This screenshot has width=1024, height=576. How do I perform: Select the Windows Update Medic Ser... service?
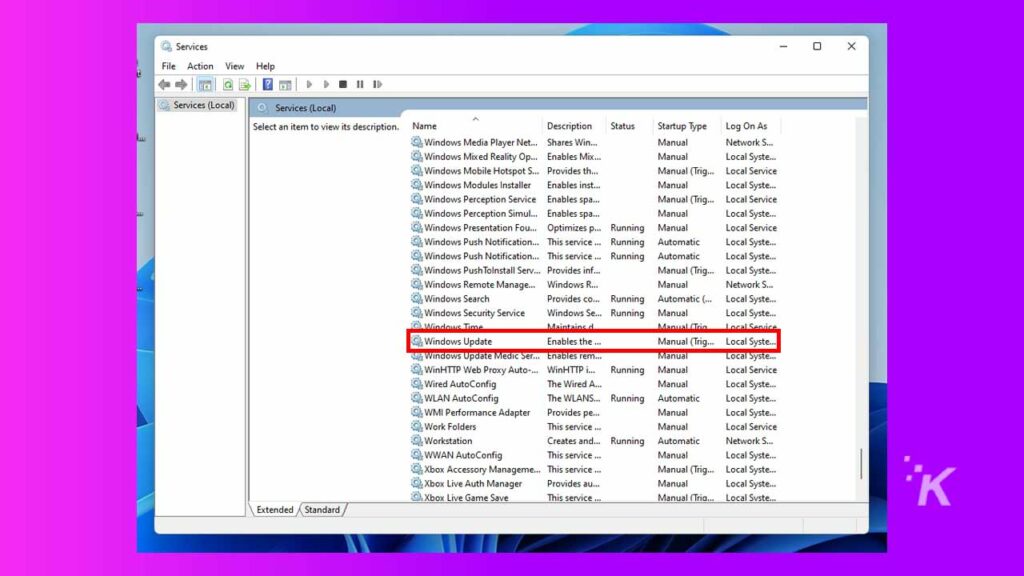(x=594, y=357)
